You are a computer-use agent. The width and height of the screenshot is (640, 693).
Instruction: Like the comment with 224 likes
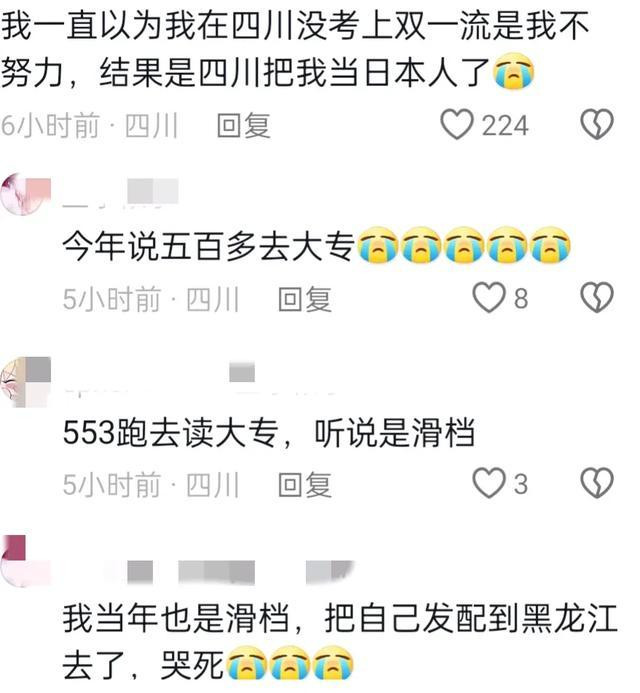point(457,125)
